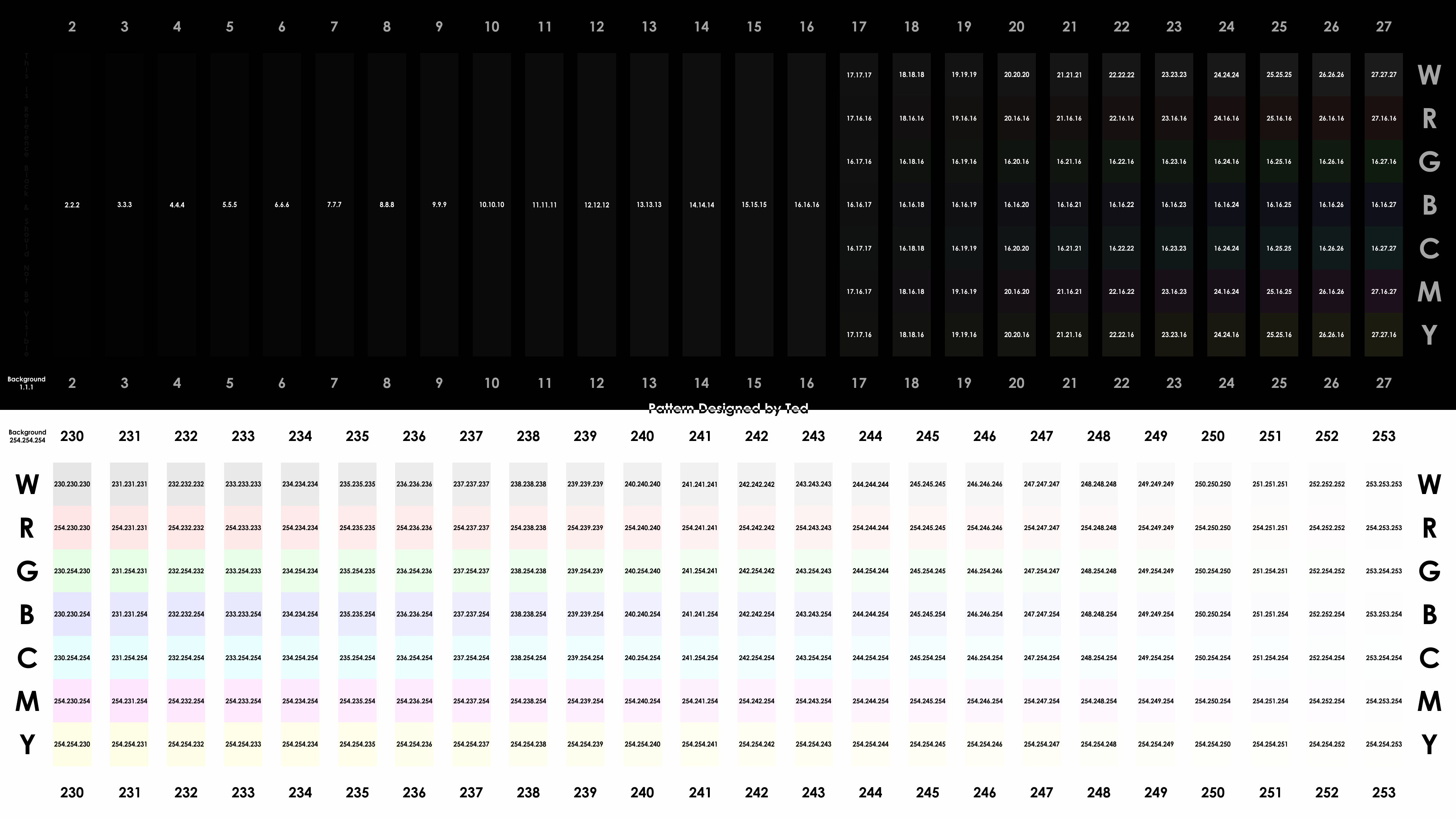Select the 240.240.254 blue swatch
Screen dimensions: 1456x819
pyautogui.click(x=642, y=614)
